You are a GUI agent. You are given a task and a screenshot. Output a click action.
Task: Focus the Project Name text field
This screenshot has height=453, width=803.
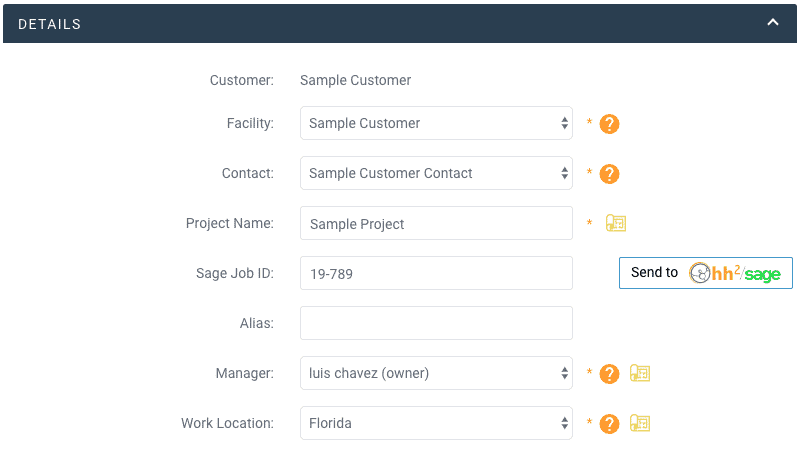coord(436,223)
